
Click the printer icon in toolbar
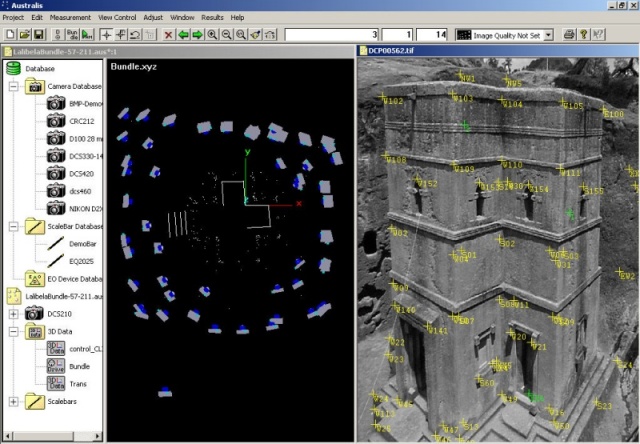[x=569, y=34]
